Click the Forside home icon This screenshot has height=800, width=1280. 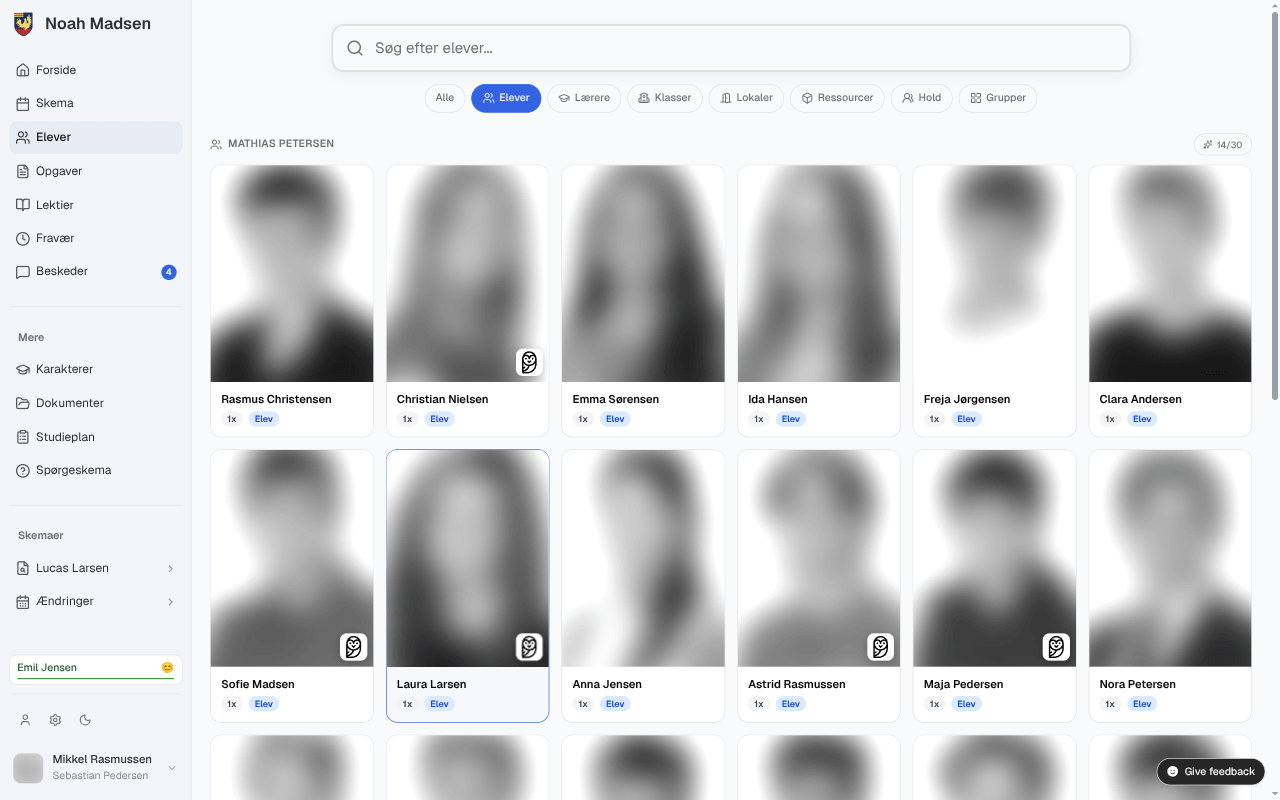[x=23, y=70]
